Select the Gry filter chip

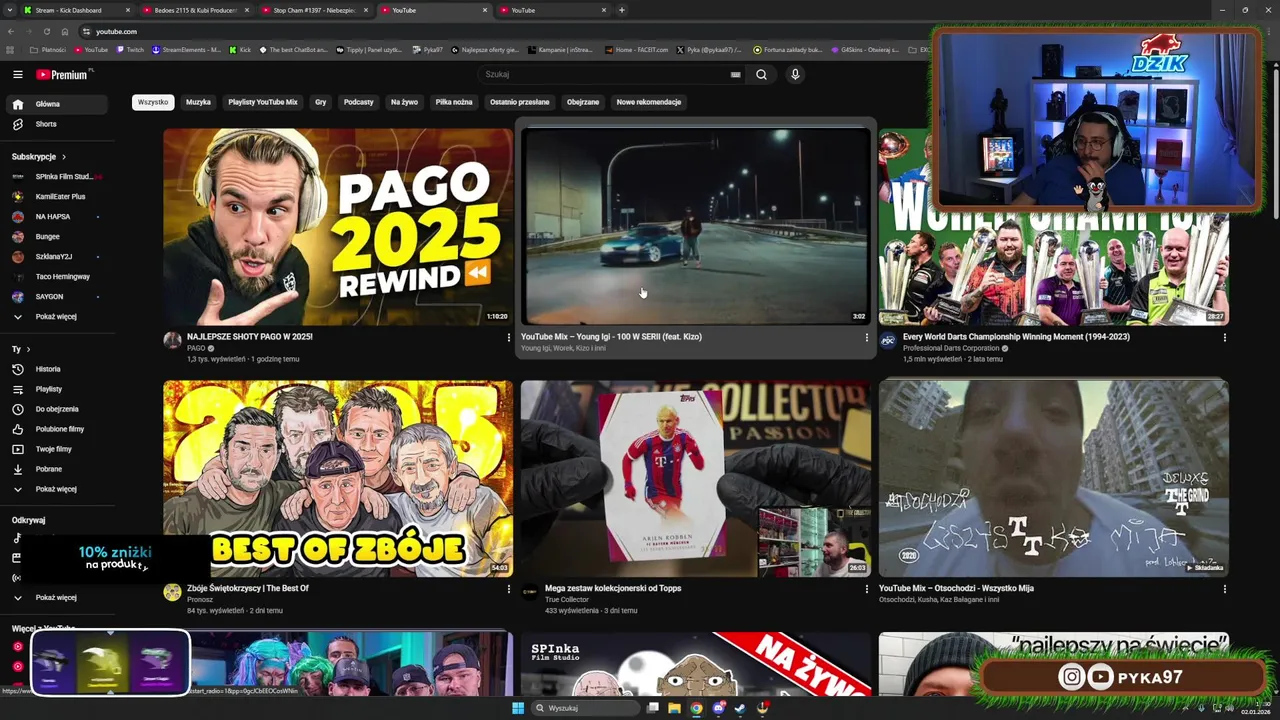click(321, 102)
